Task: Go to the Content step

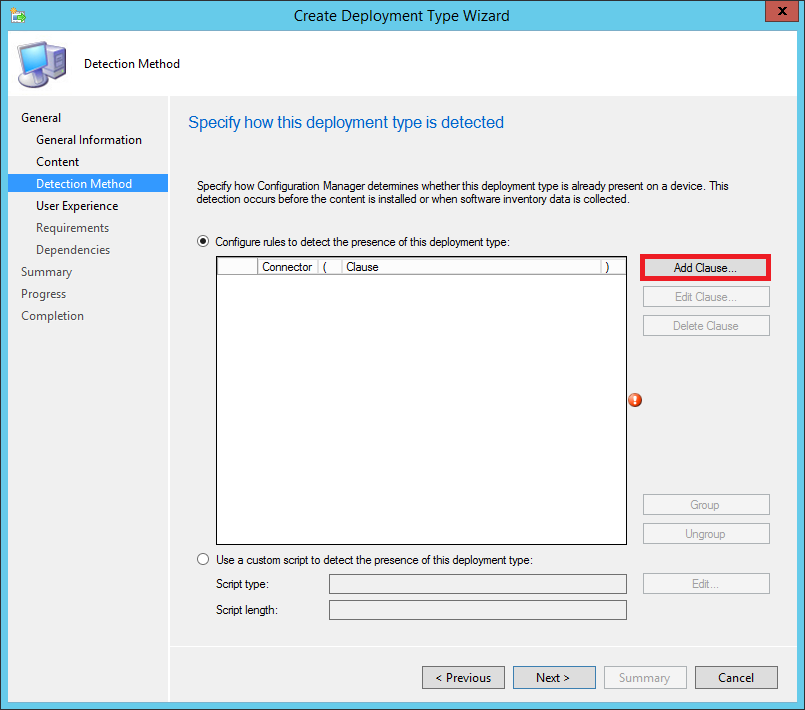Action: point(58,162)
